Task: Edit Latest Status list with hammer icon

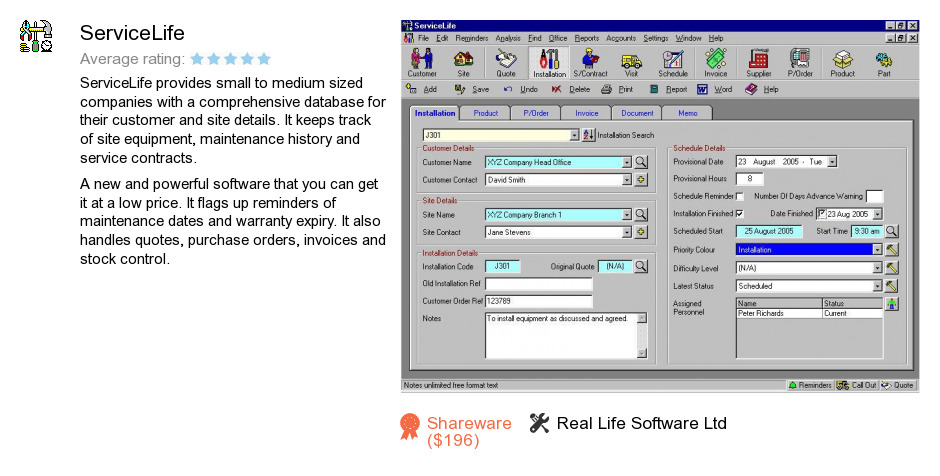Action: point(891,286)
